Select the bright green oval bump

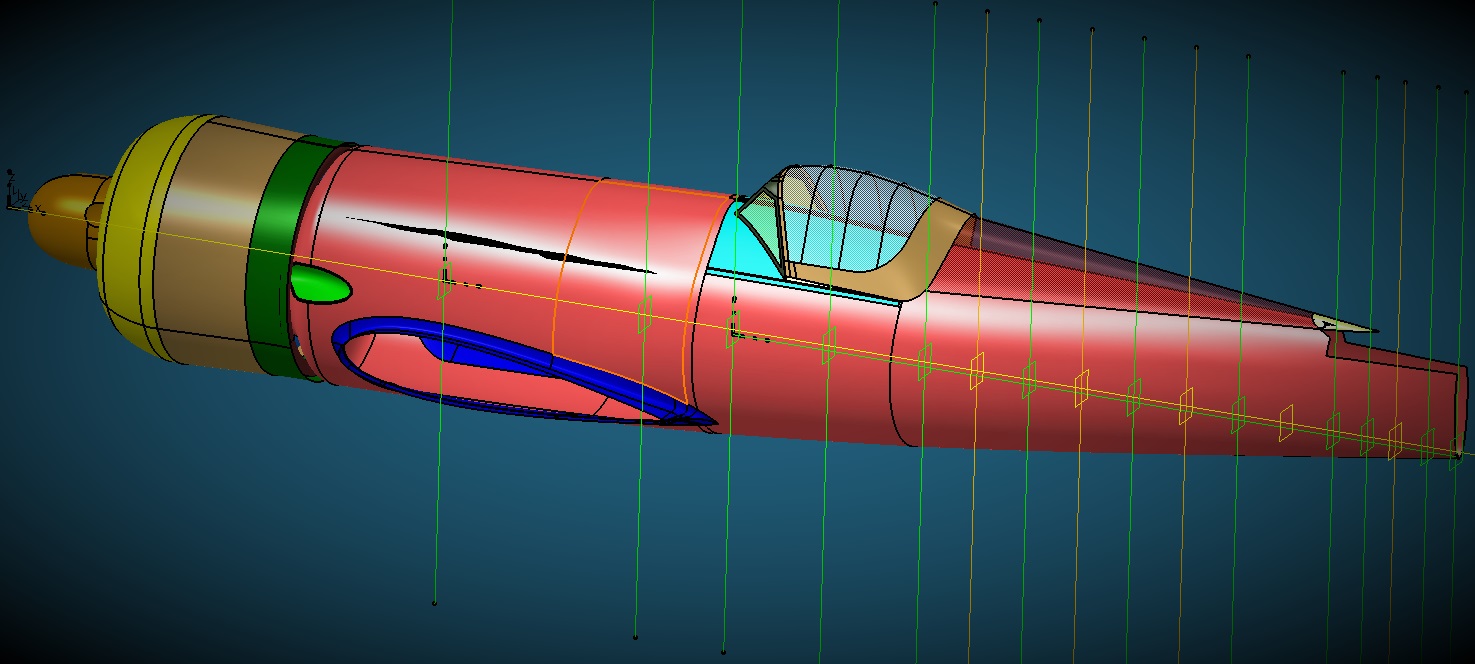click(x=320, y=286)
